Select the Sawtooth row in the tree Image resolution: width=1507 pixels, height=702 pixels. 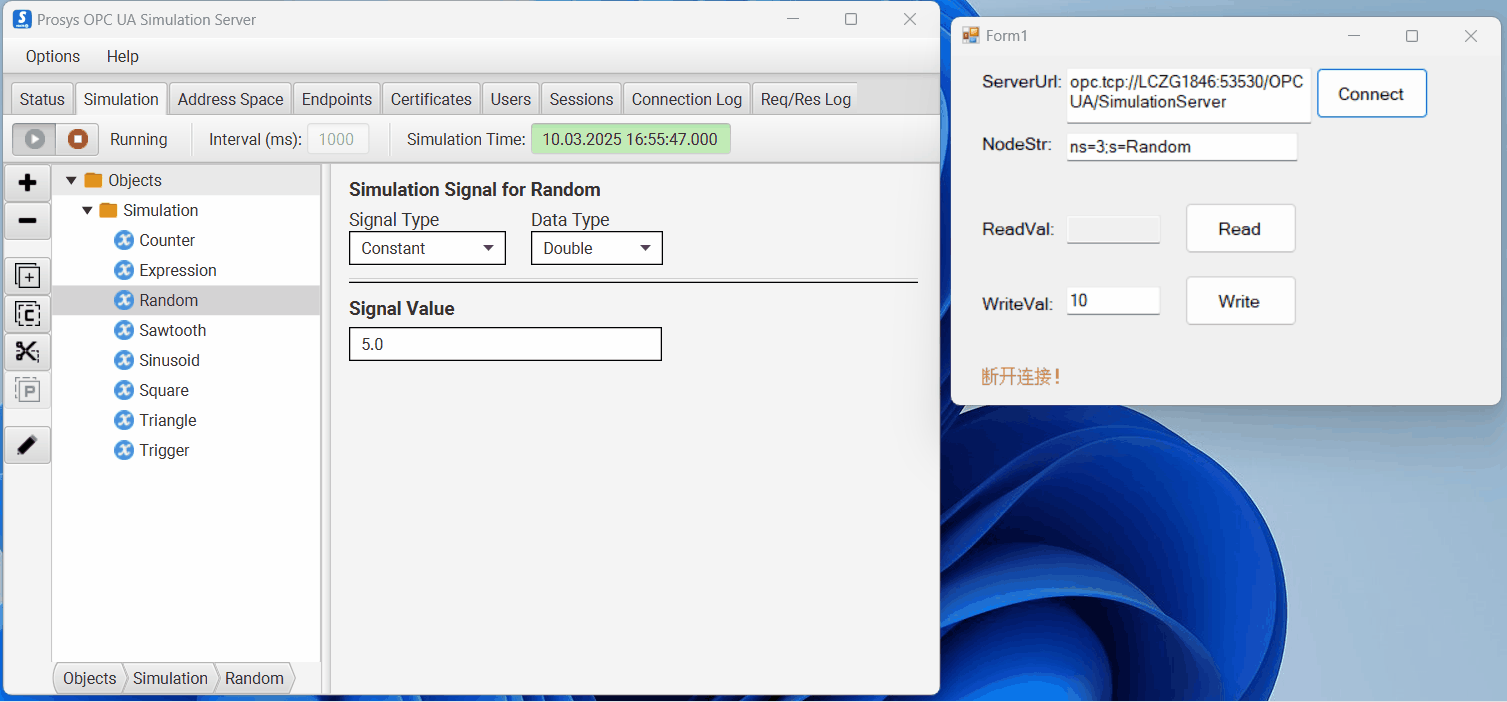coord(186,330)
